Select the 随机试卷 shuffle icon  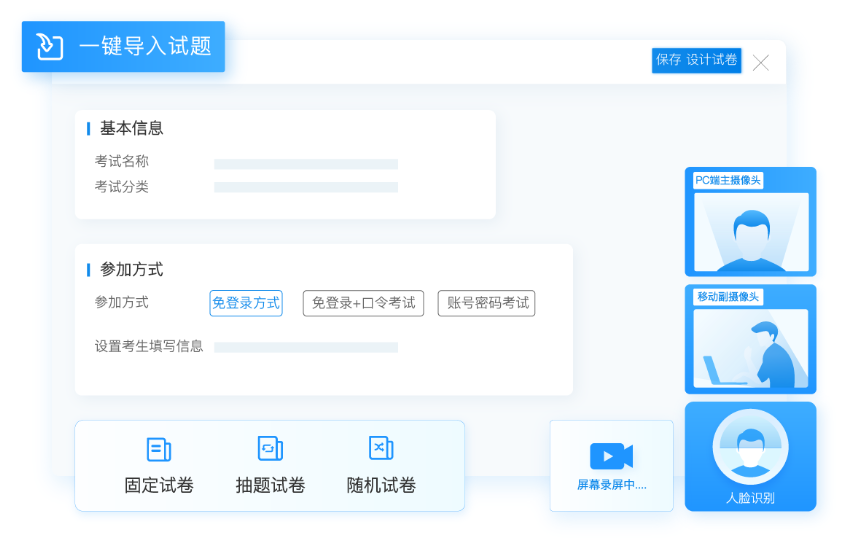[381, 448]
